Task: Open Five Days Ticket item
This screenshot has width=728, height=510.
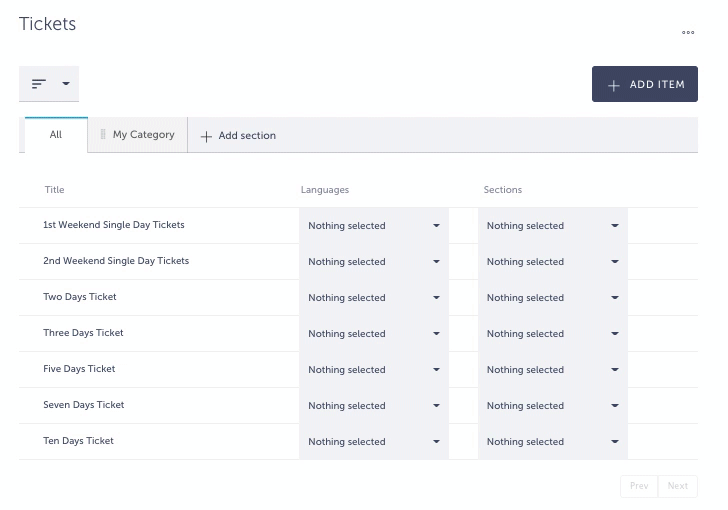Action: tap(79, 369)
